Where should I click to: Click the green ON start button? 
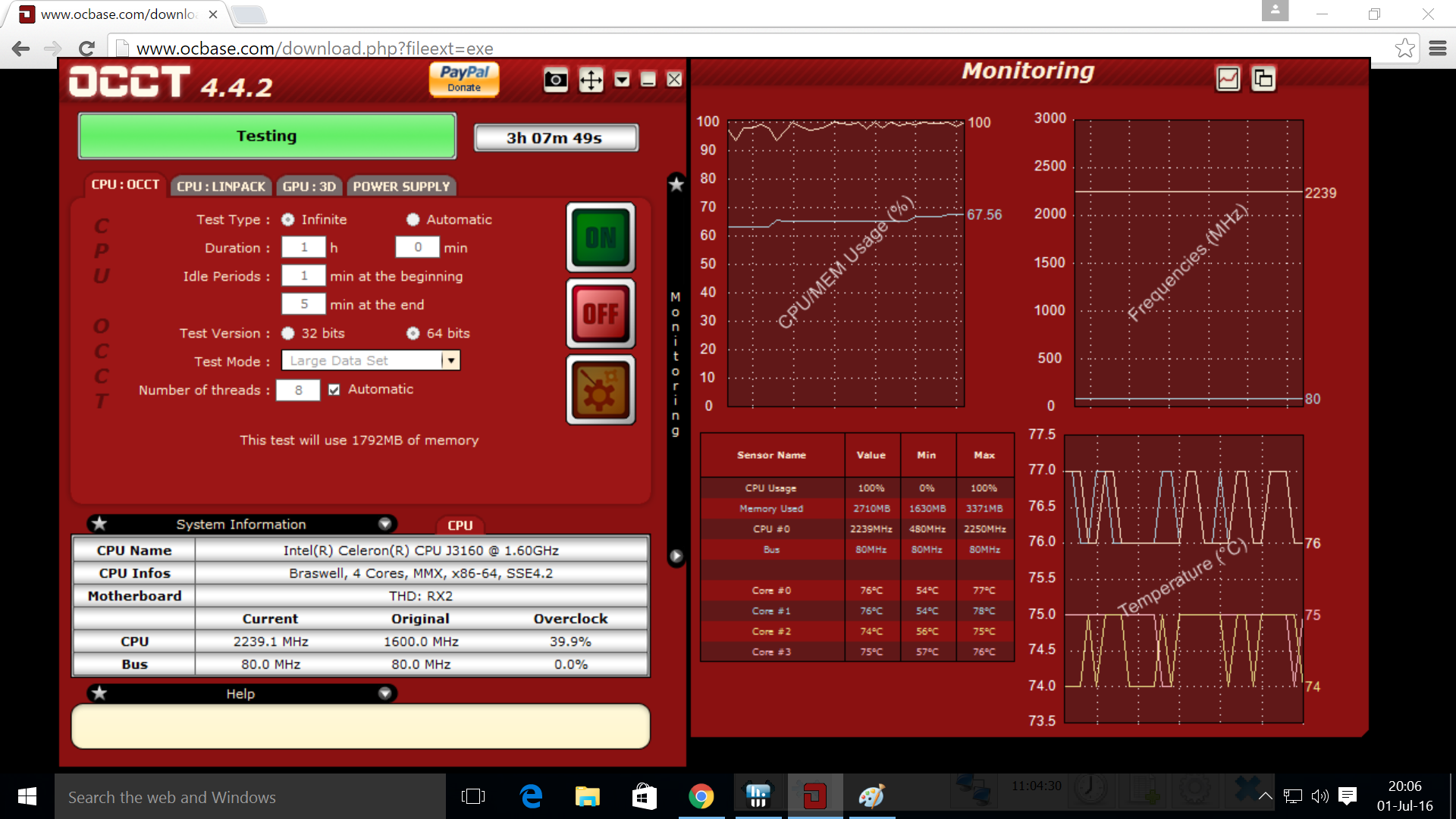click(x=601, y=237)
